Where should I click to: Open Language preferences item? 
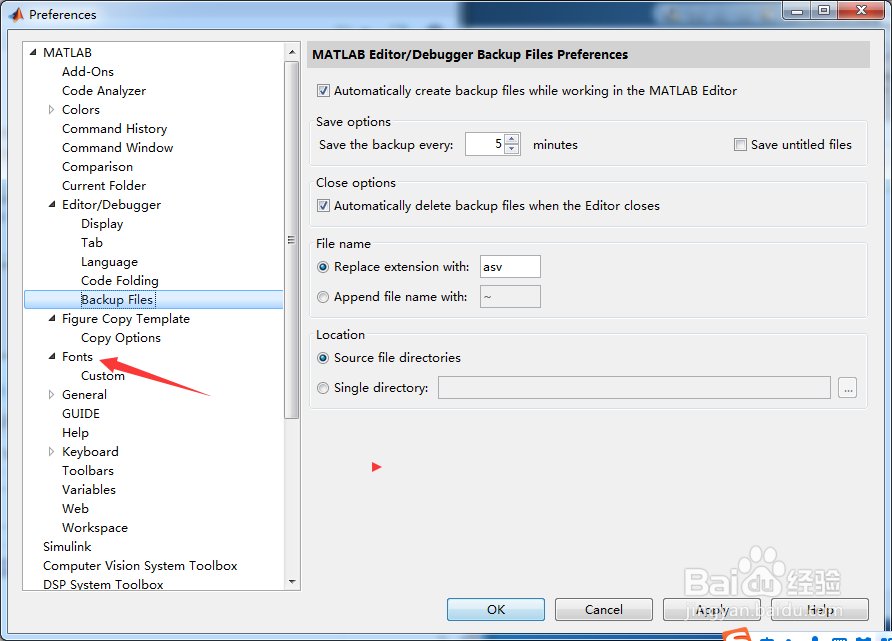click(x=109, y=262)
